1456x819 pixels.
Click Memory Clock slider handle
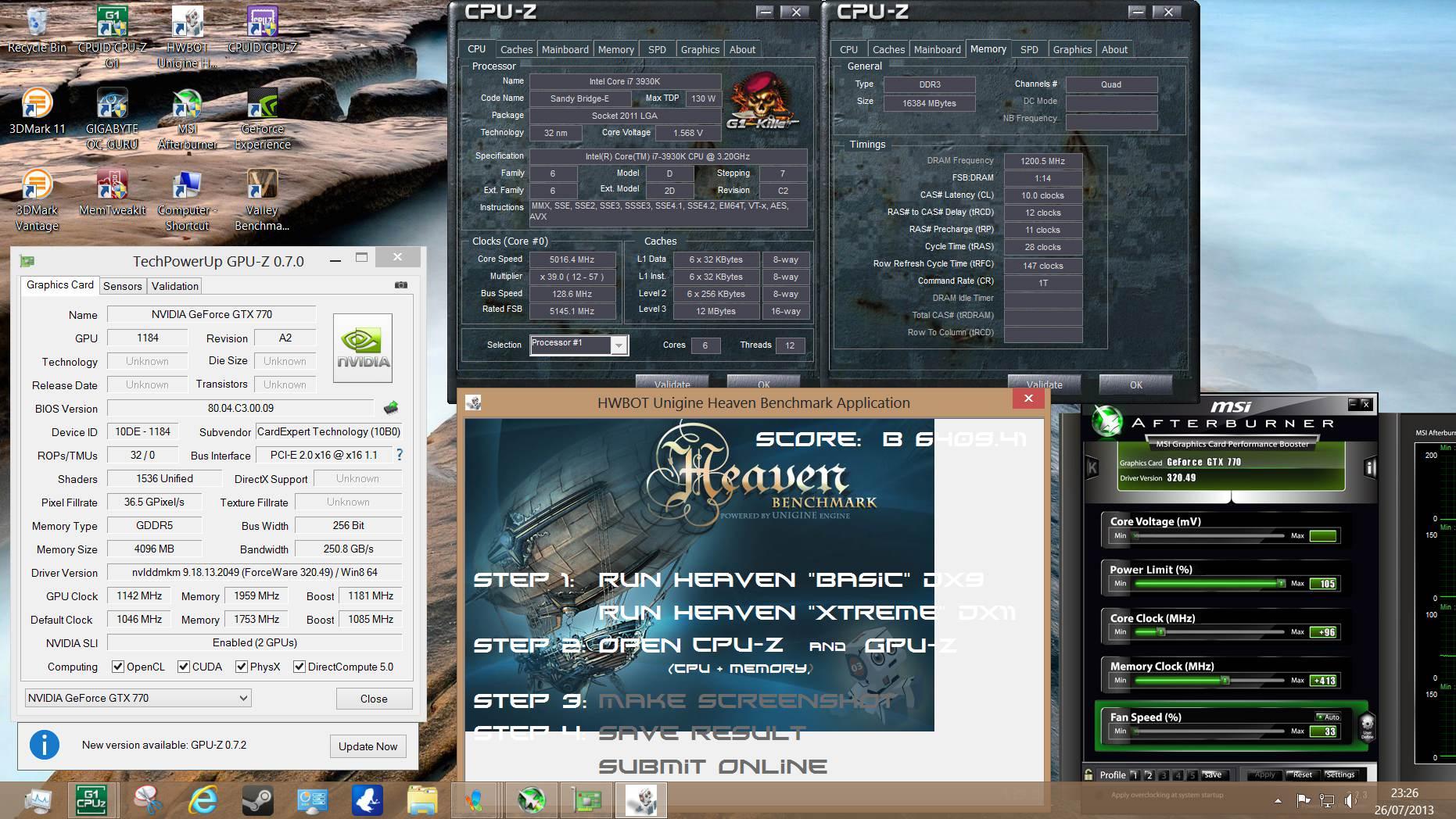pyautogui.click(x=1225, y=681)
